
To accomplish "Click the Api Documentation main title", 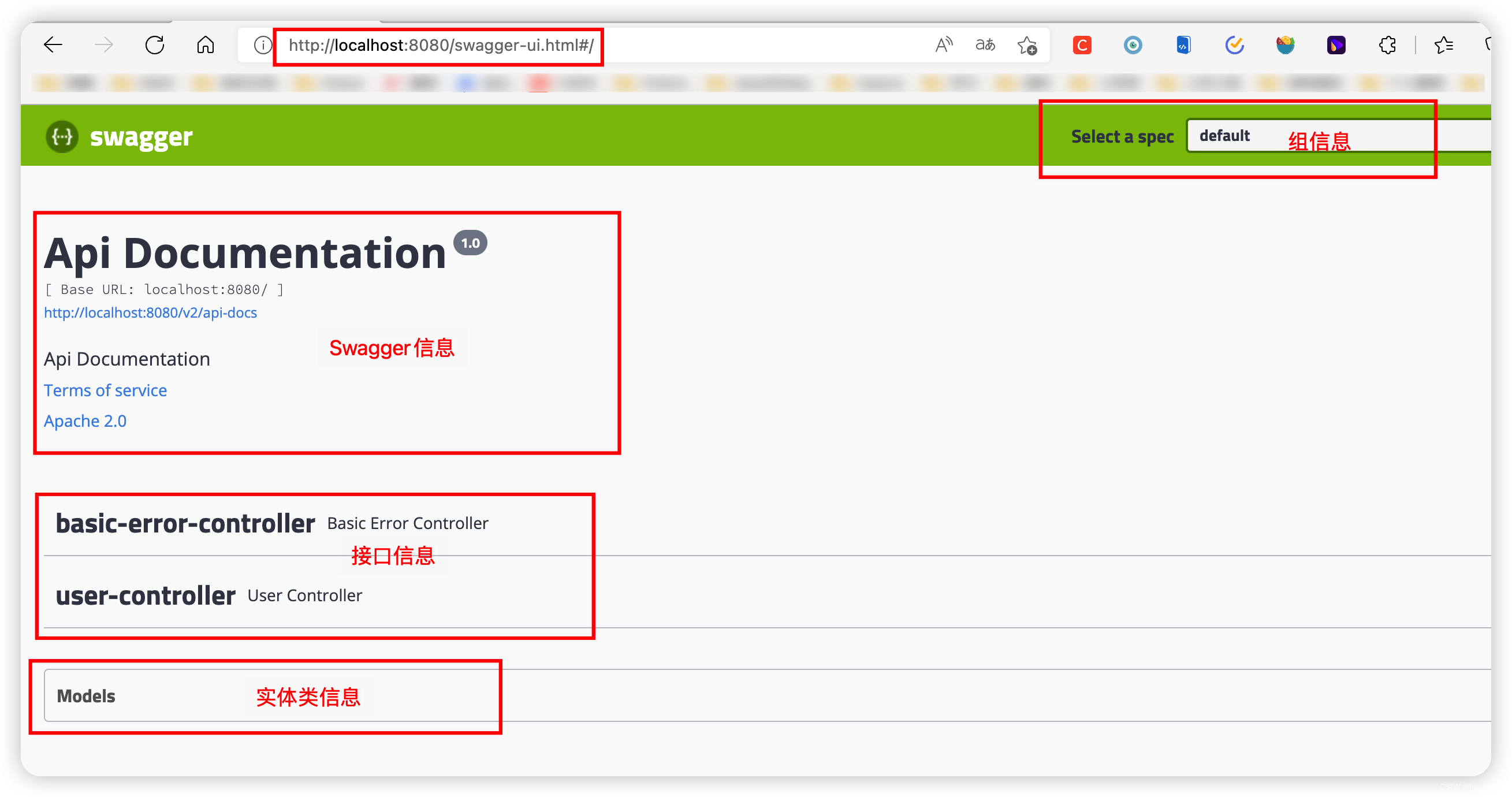I will [x=245, y=254].
